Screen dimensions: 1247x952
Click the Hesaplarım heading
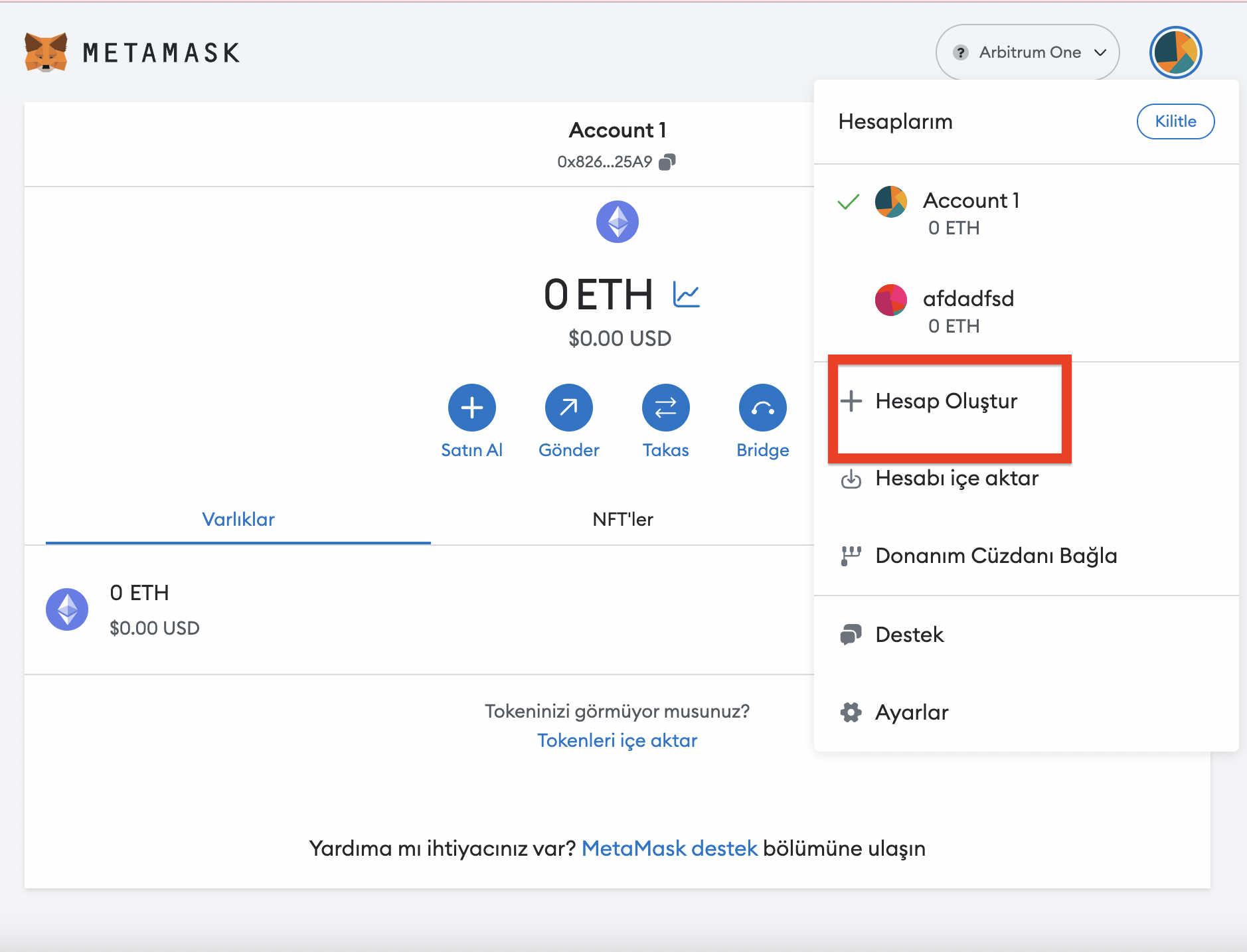[895, 121]
